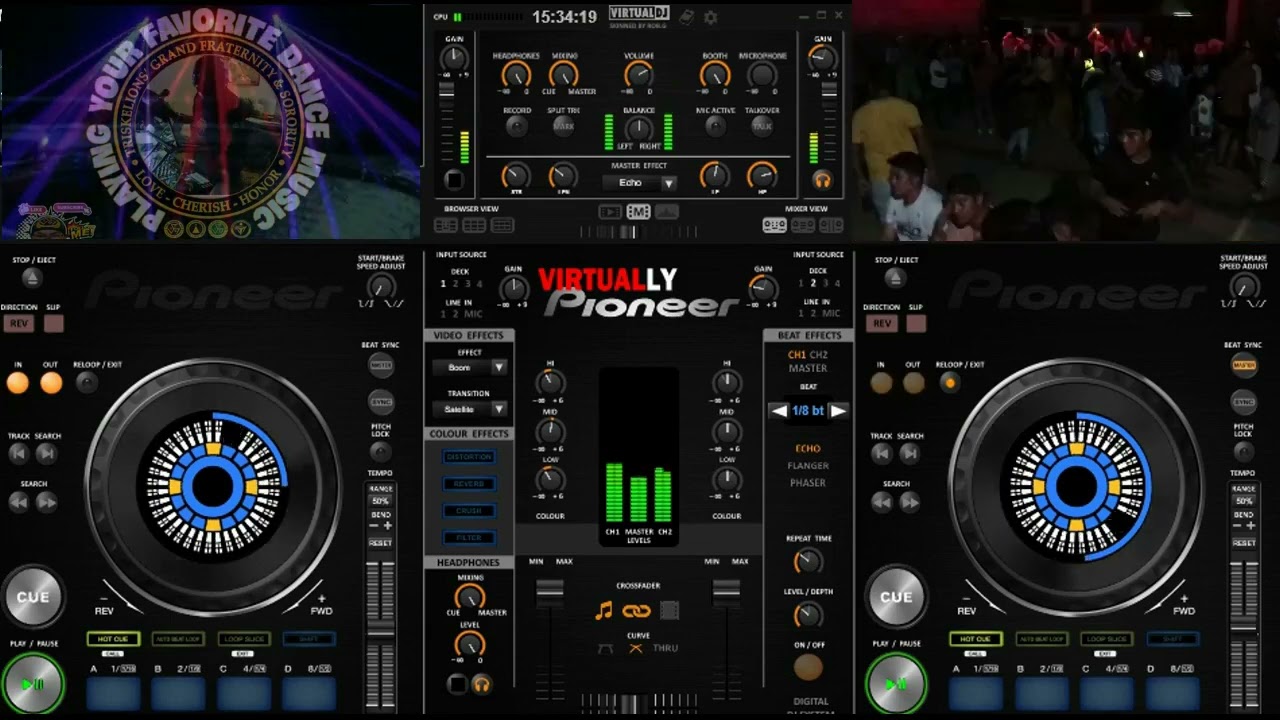Screen dimensions: 1280x720
Task: Select deck 1 as left input source
Action: pos(443,284)
